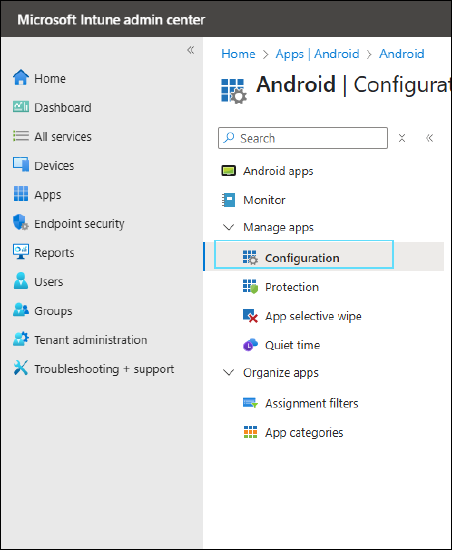The image size is (452, 550).
Task: Select the Devices monitor icon
Action: 21,165
